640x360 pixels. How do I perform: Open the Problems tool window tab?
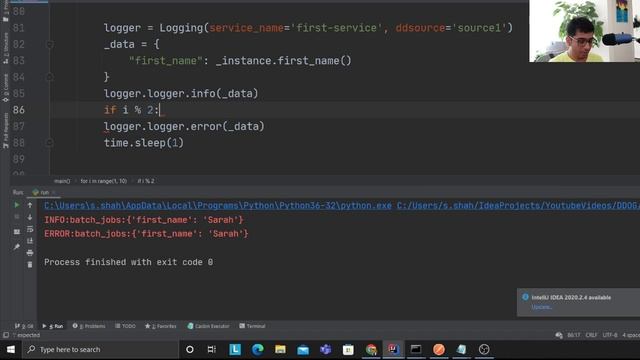(89, 326)
